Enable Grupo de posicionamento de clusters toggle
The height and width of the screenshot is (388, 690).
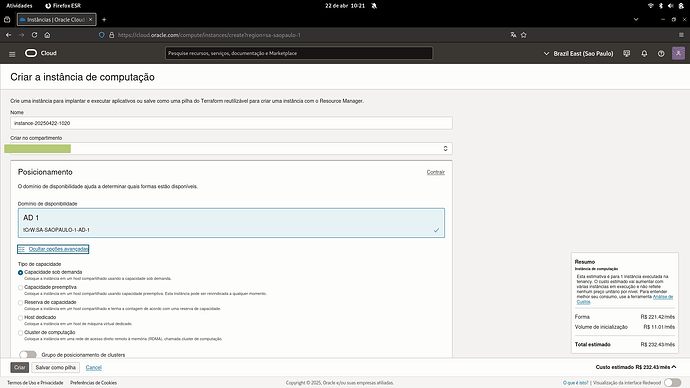click(28, 355)
